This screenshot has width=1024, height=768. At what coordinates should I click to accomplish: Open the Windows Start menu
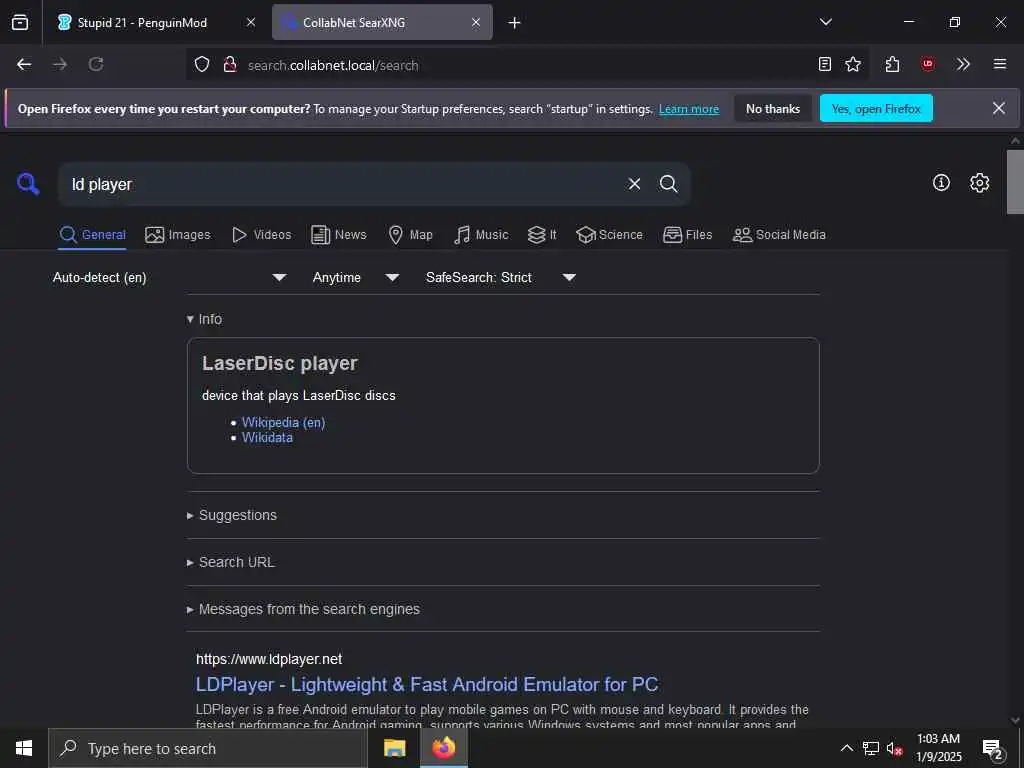[24, 748]
